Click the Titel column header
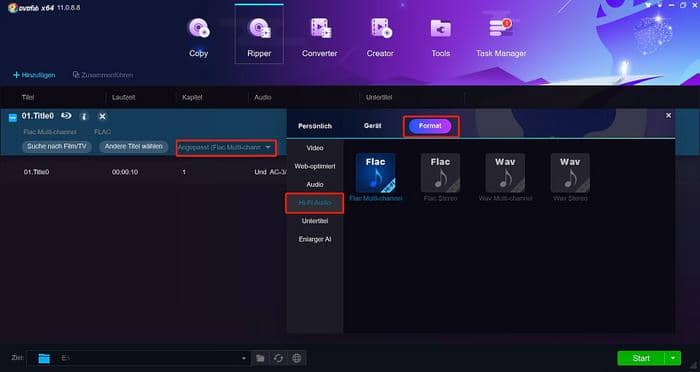Screen dimensions: 700x372 [x=28, y=97]
